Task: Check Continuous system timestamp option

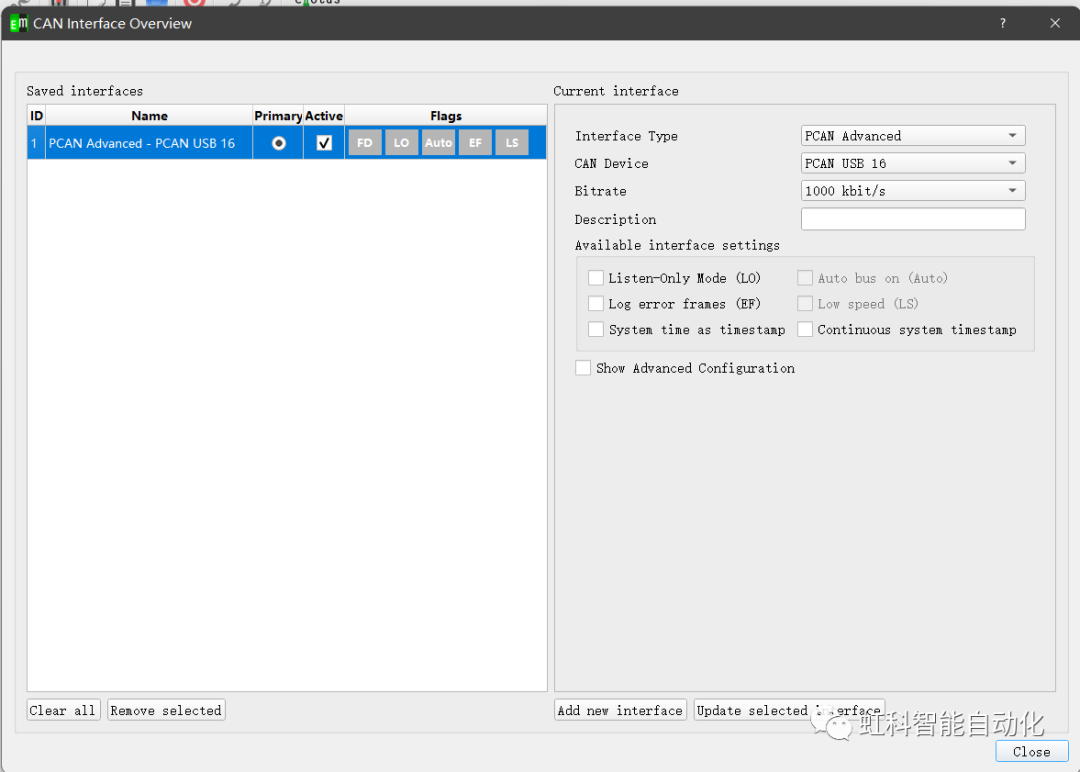Action: pyautogui.click(x=805, y=330)
